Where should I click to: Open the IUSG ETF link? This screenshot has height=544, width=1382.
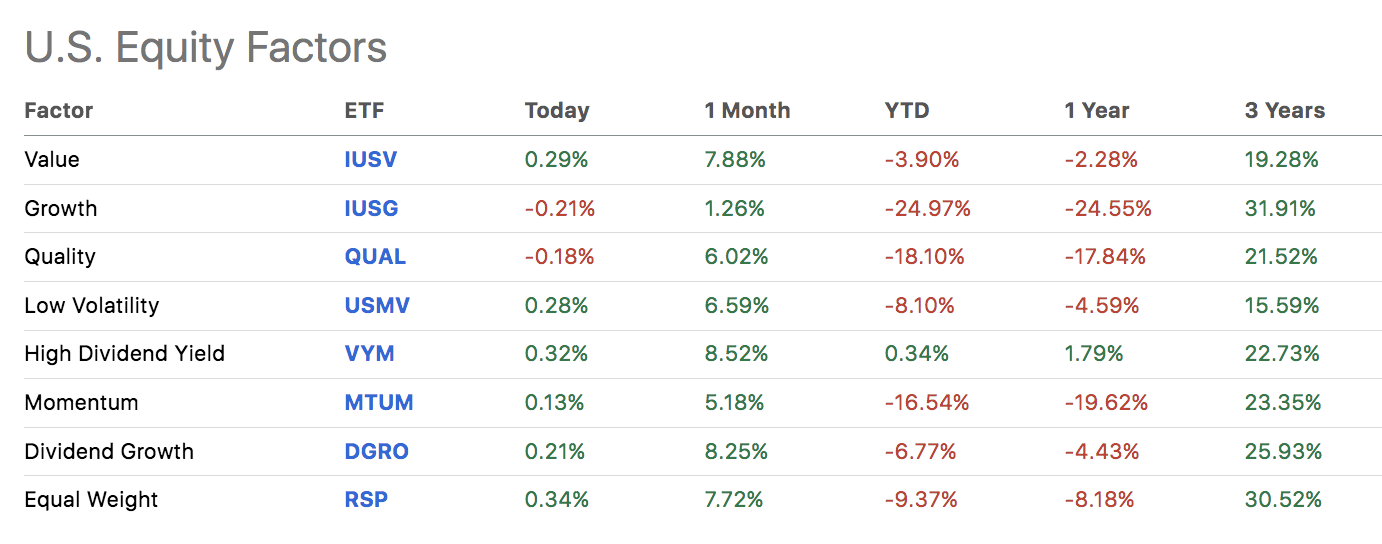pyautogui.click(x=371, y=209)
